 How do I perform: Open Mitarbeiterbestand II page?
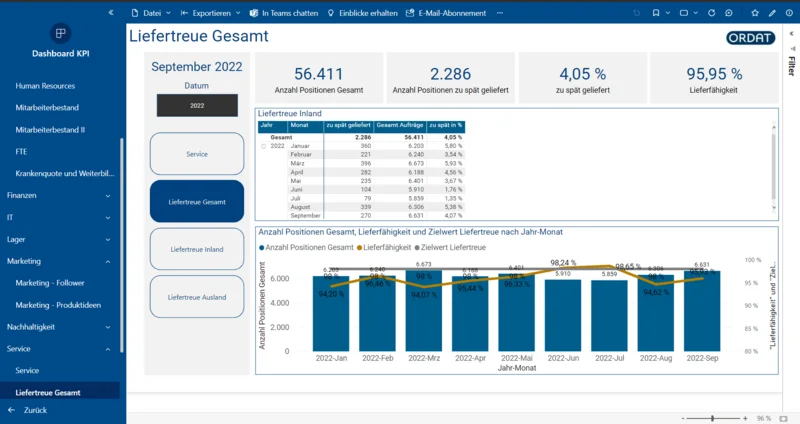click(x=50, y=130)
